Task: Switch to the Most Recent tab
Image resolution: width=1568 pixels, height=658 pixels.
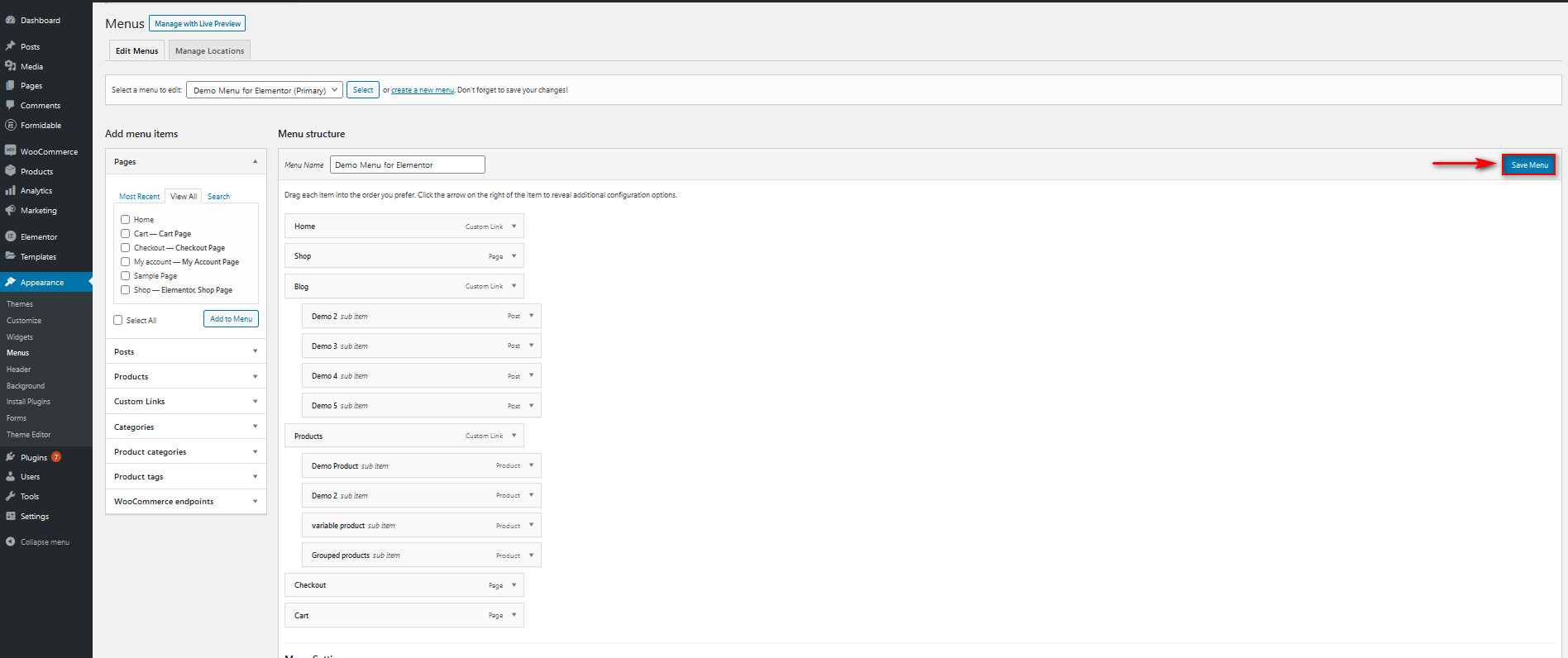Action: pyautogui.click(x=139, y=197)
